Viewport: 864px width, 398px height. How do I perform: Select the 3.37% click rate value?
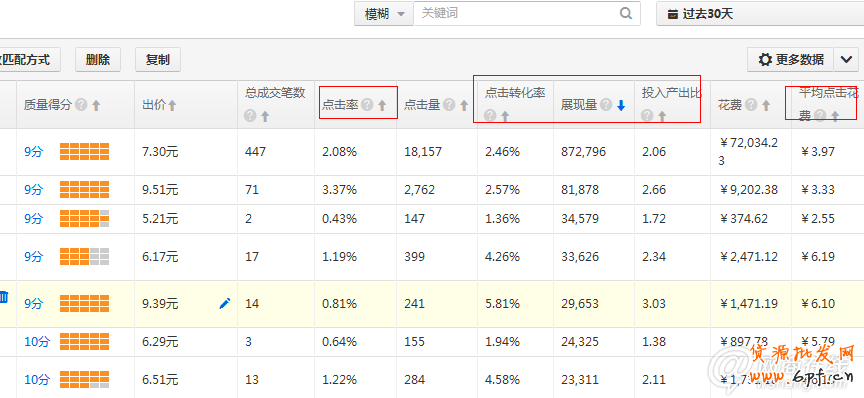click(339, 190)
